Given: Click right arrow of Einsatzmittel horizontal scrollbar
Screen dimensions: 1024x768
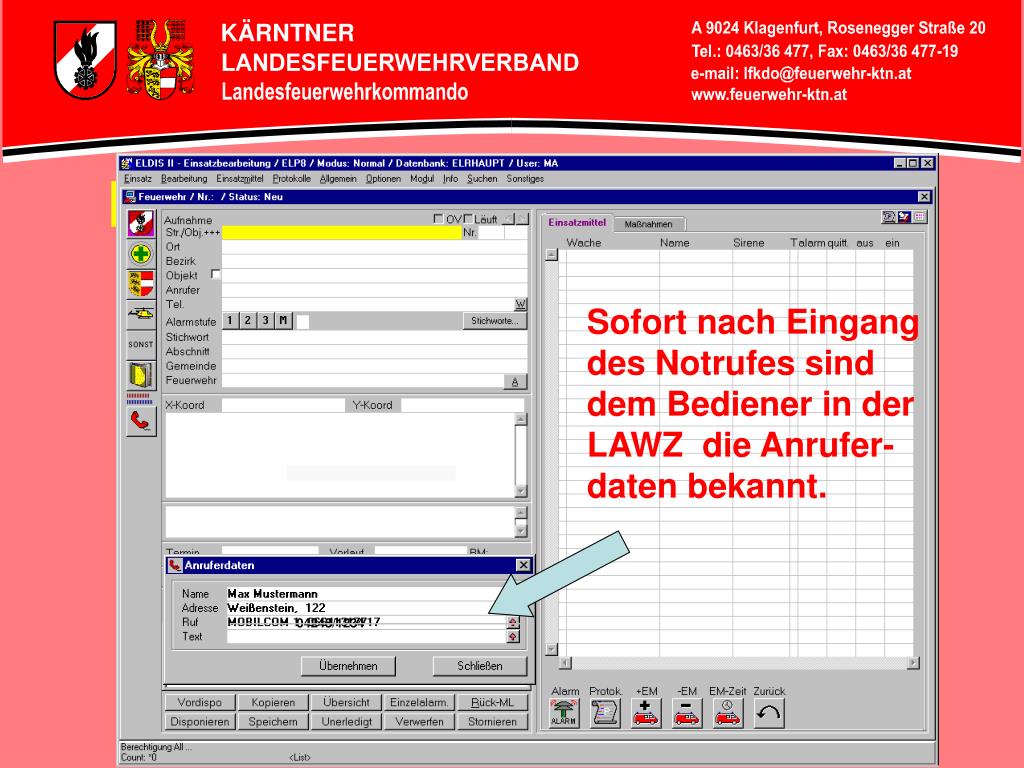Looking at the screenshot, I should tap(914, 663).
